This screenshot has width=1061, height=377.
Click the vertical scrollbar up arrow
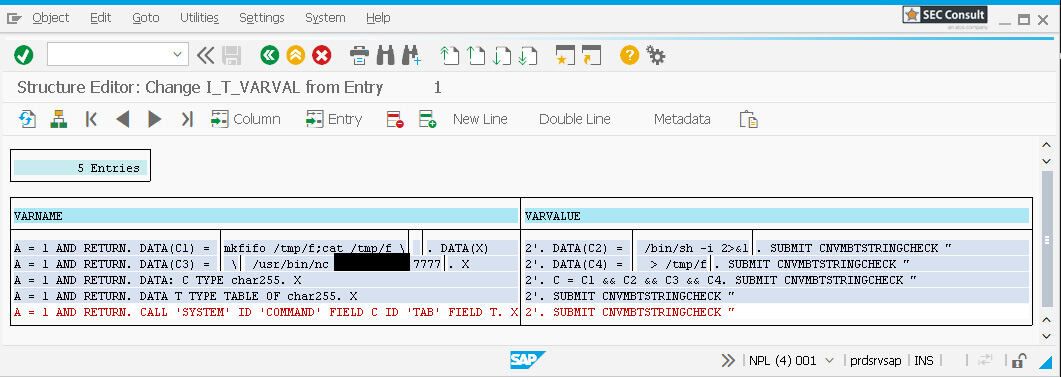point(1046,144)
